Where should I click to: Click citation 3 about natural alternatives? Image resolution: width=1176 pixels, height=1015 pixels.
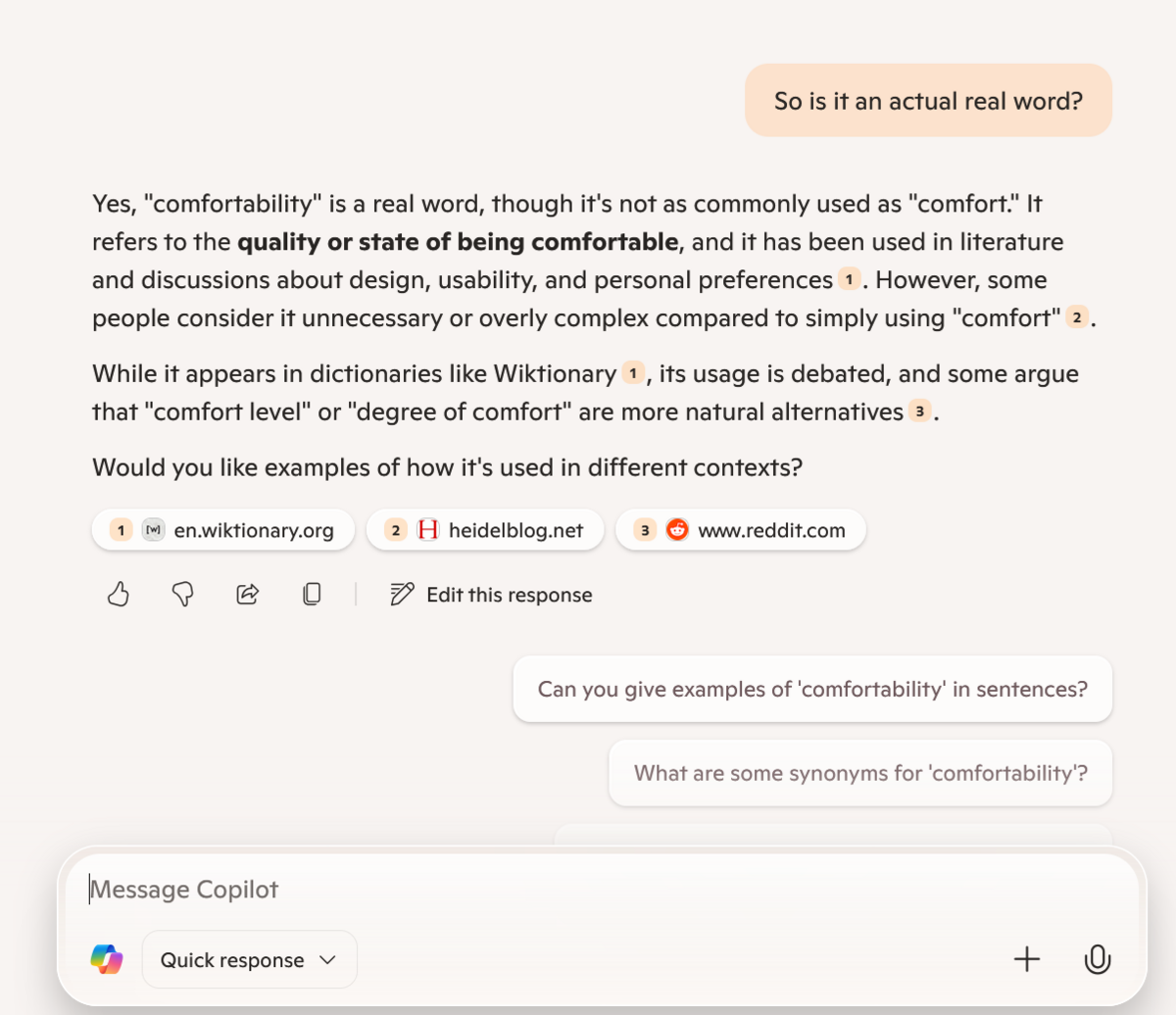point(919,411)
